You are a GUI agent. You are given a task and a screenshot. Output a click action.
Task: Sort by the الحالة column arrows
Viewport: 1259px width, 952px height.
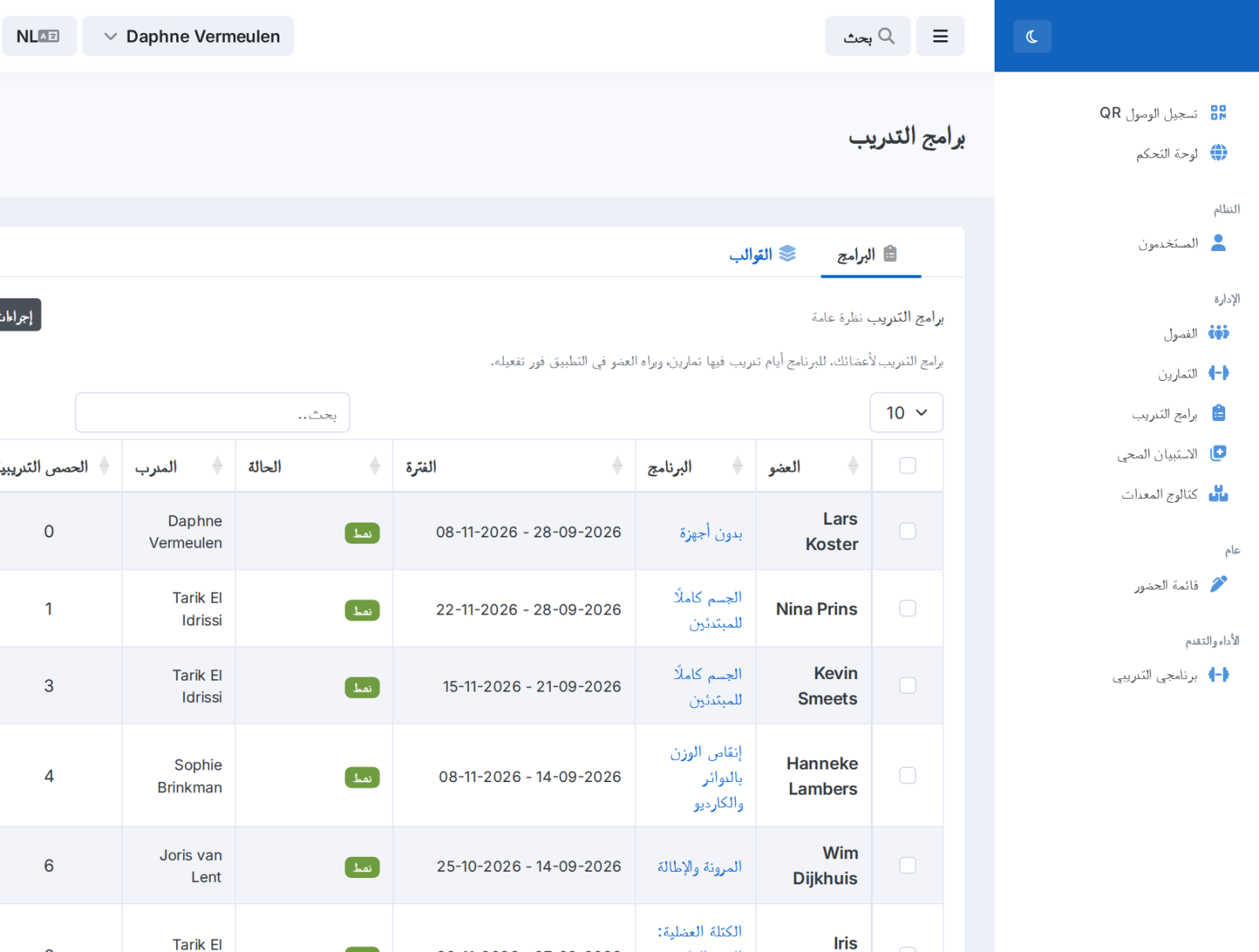pyautogui.click(x=375, y=466)
